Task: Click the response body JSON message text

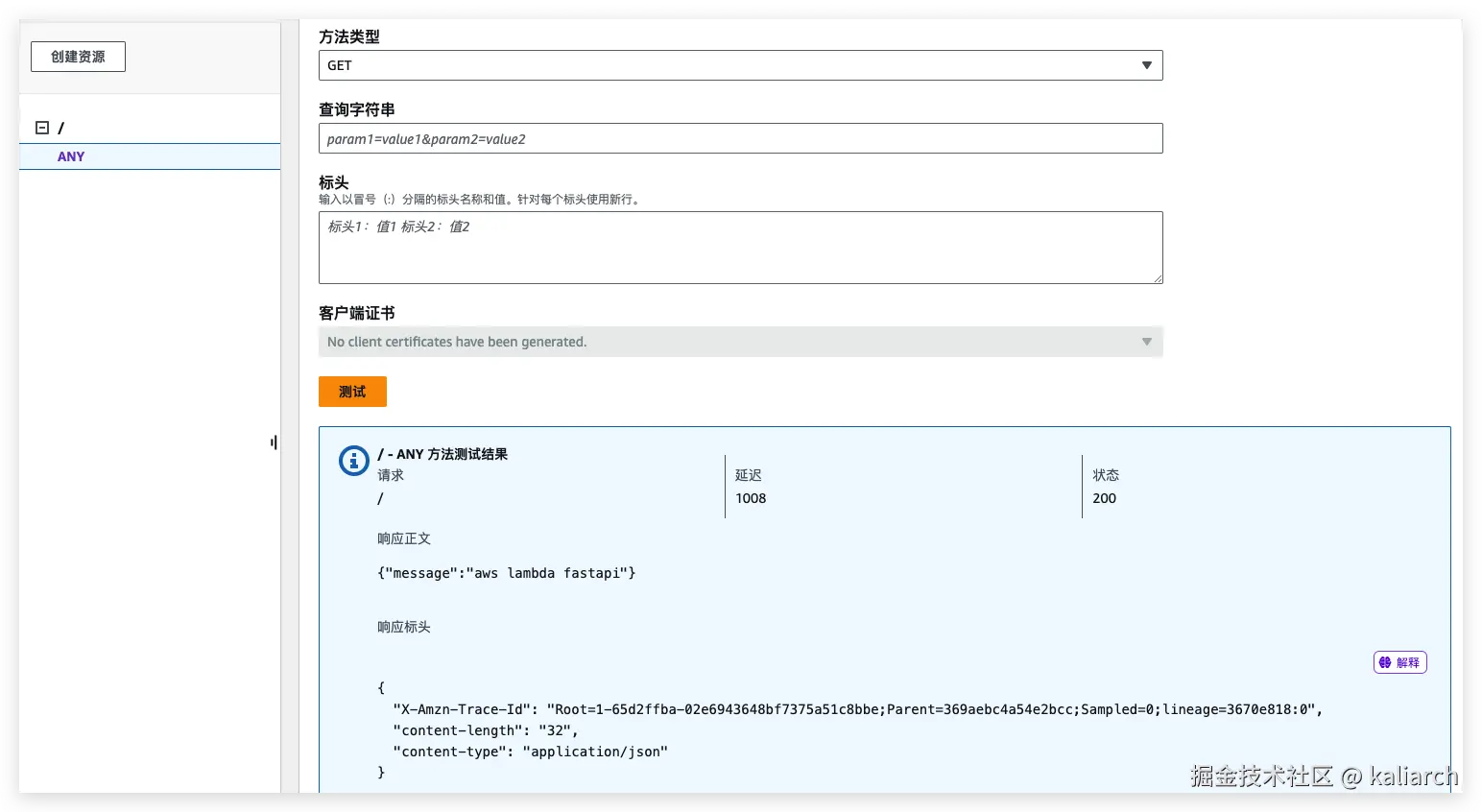Action: [x=507, y=573]
